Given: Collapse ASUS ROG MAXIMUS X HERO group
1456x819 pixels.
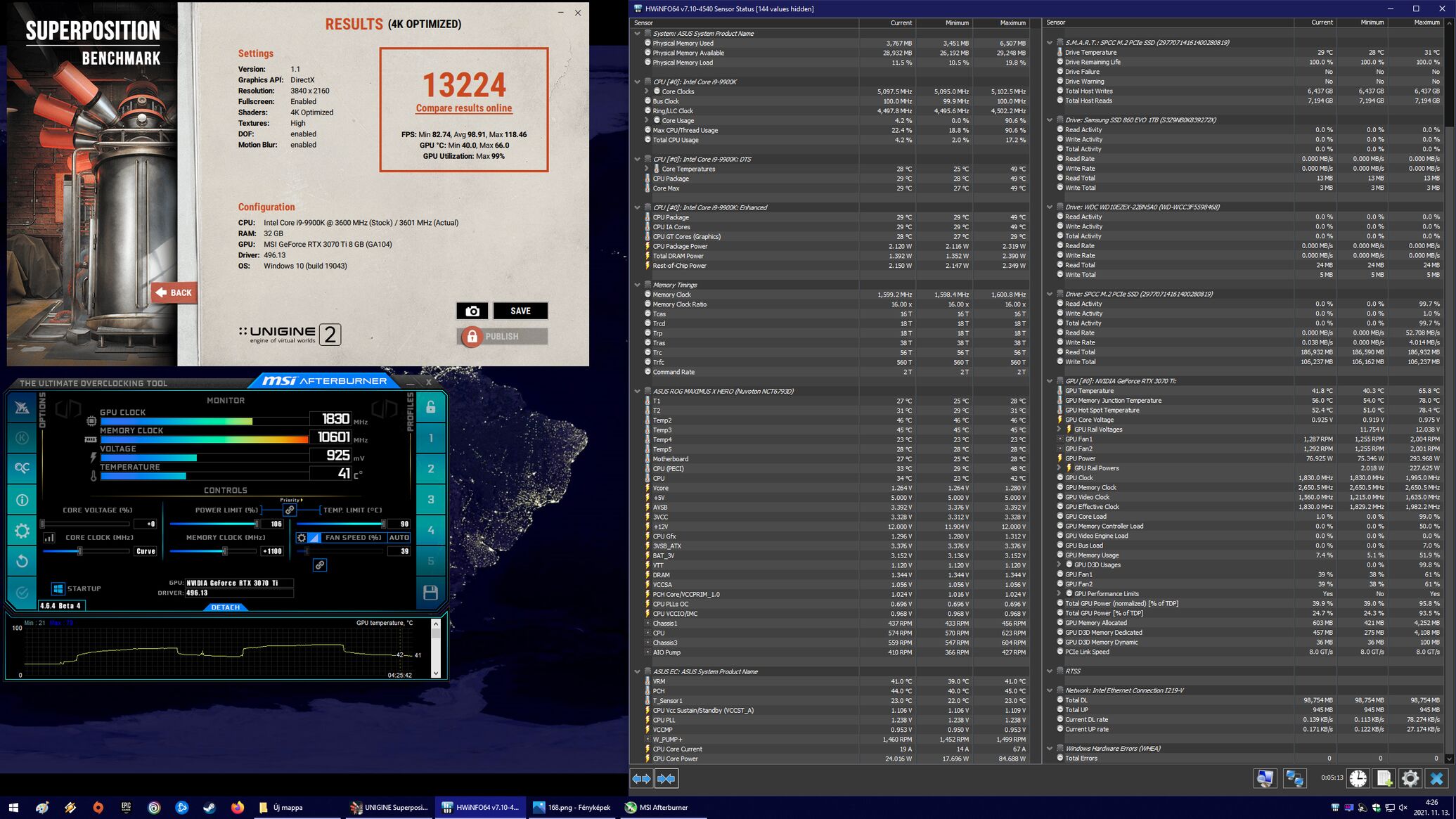Looking at the screenshot, I should [x=638, y=391].
